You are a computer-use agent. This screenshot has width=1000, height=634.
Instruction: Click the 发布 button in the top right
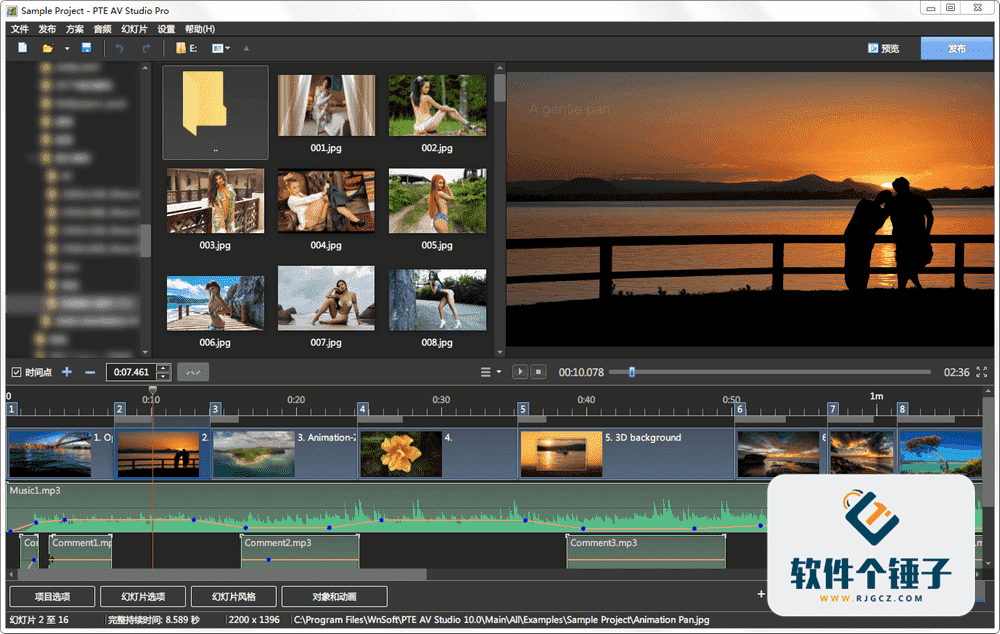pyautogui.click(x=956, y=47)
